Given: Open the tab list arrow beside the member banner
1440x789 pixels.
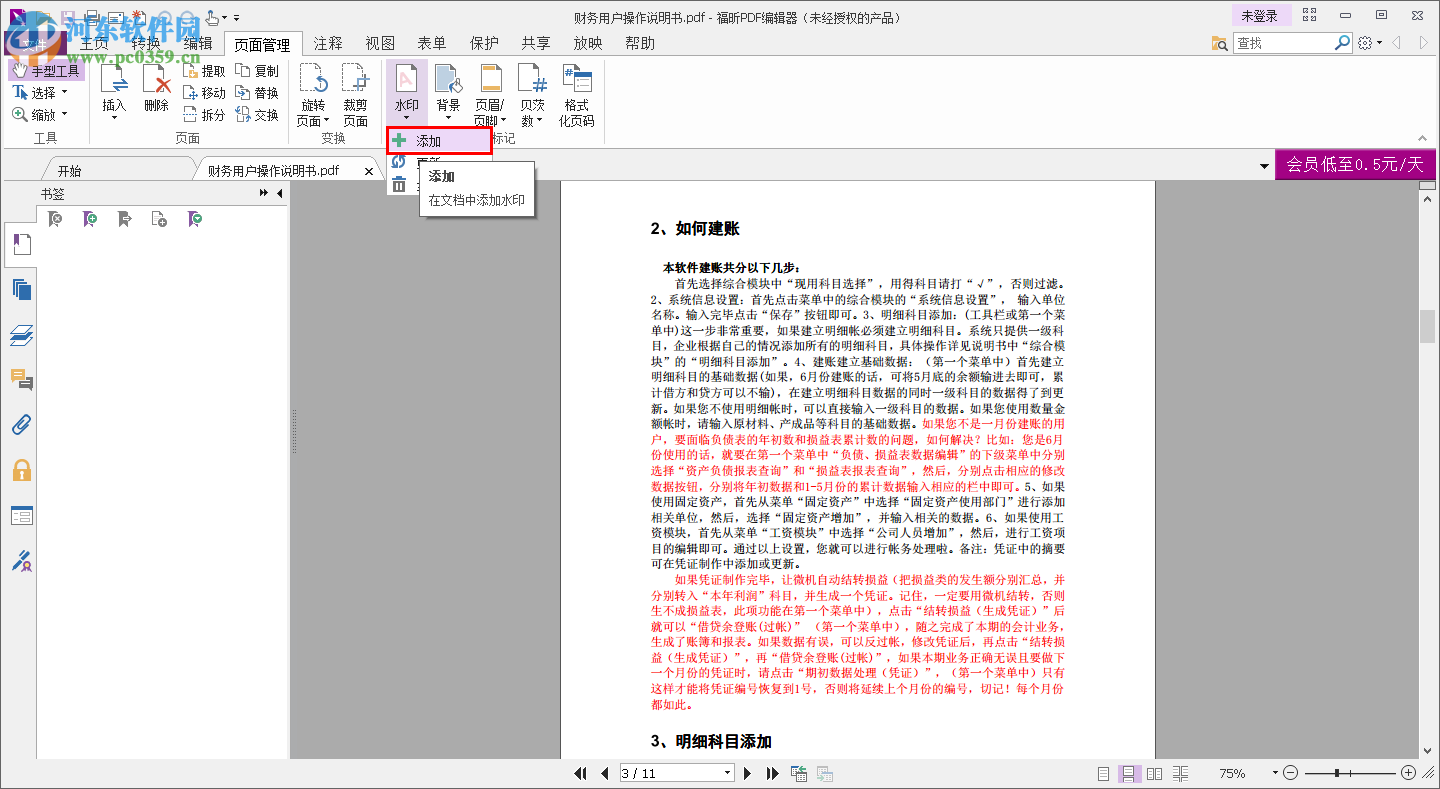Looking at the screenshot, I should [1264, 166].
